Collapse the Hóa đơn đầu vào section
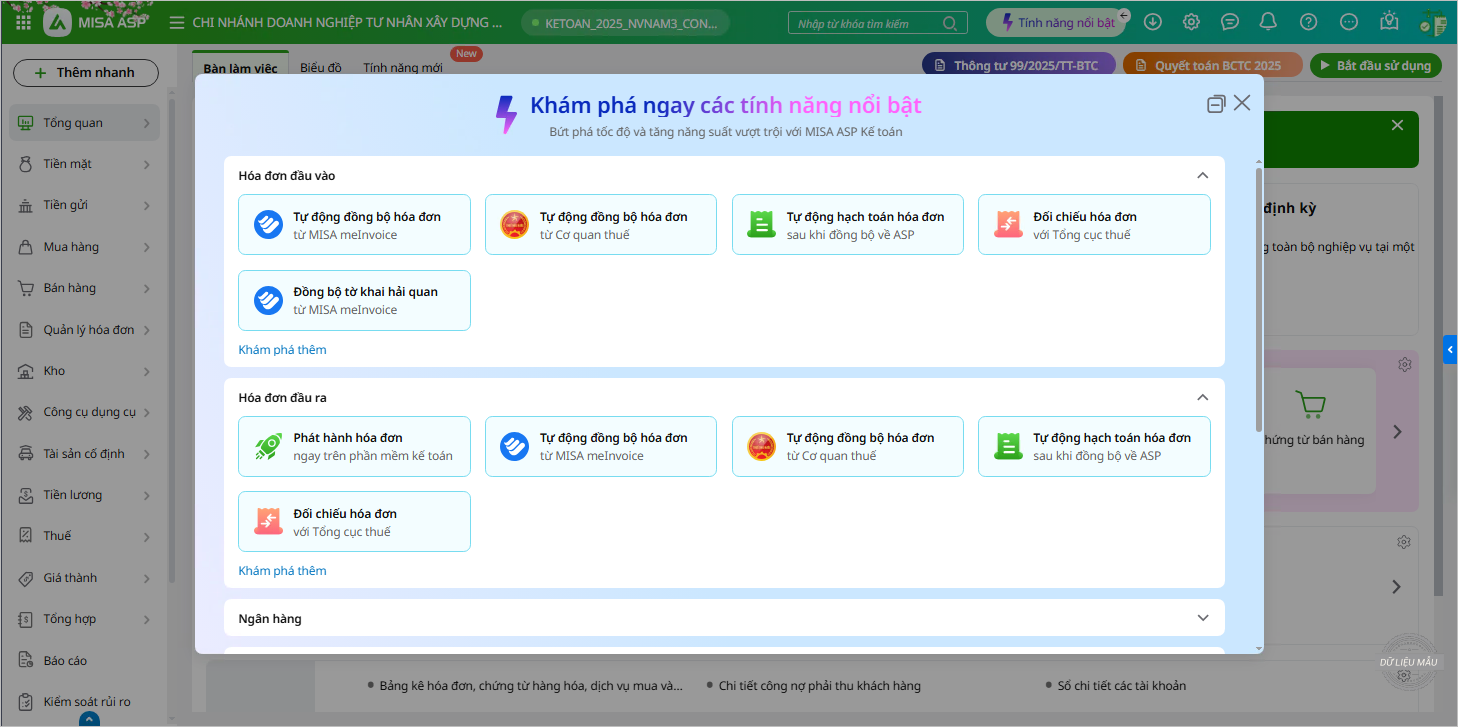This screenshot has width=1458, height=727. point(1203,176)
